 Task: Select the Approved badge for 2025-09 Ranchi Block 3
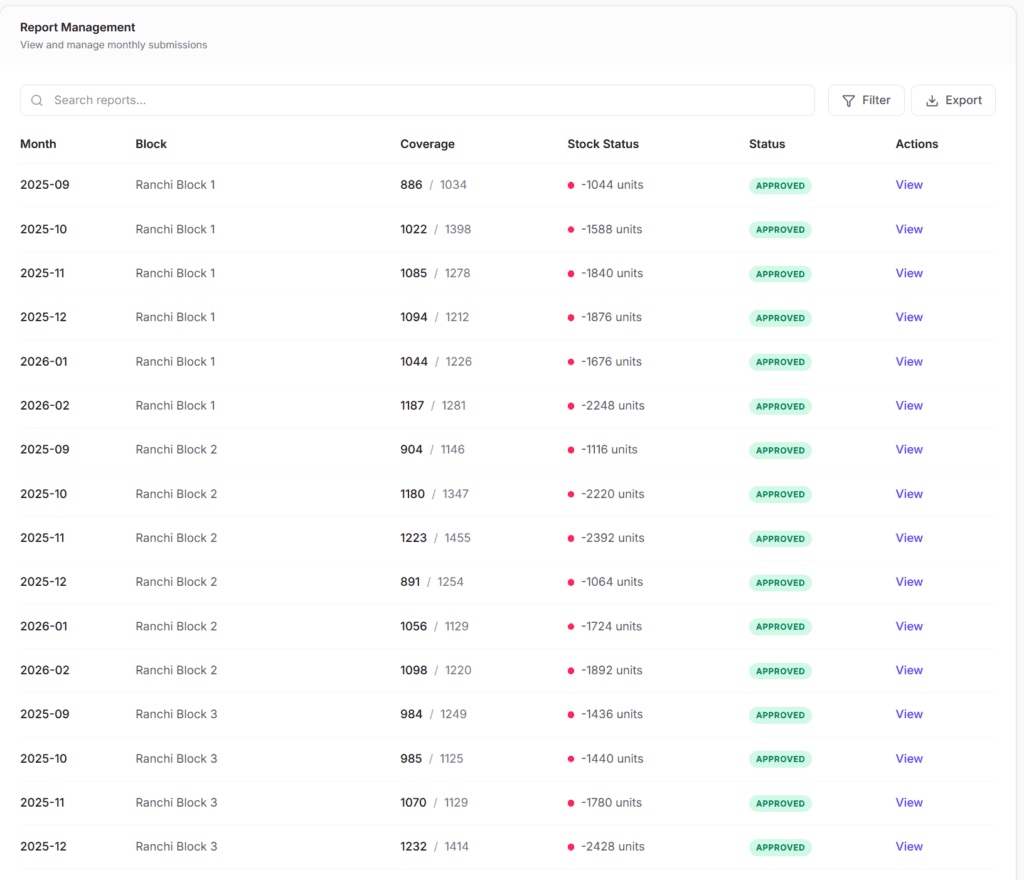(780, 715)
